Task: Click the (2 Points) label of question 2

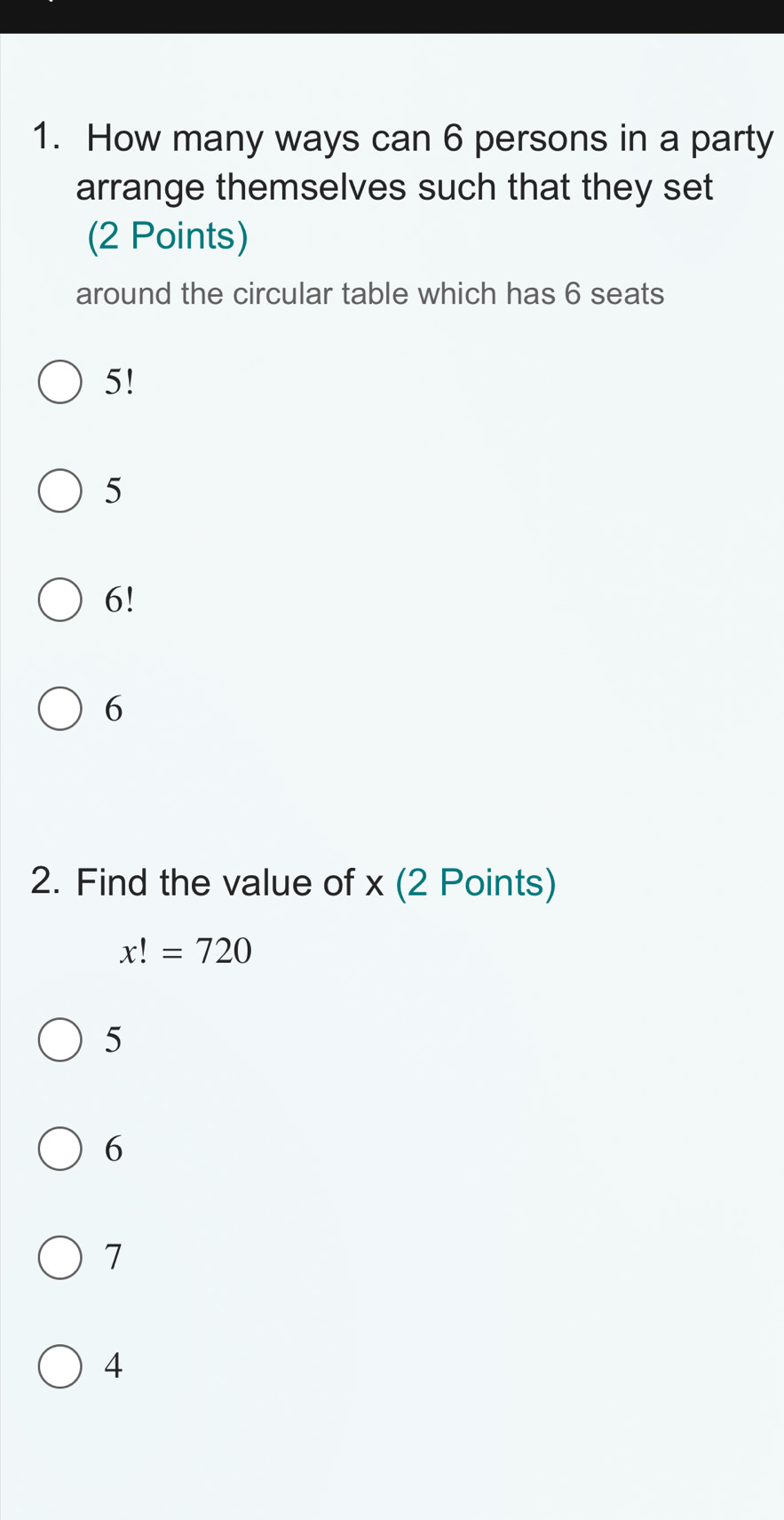Action: pyautogui.click(x=476, y=882)
